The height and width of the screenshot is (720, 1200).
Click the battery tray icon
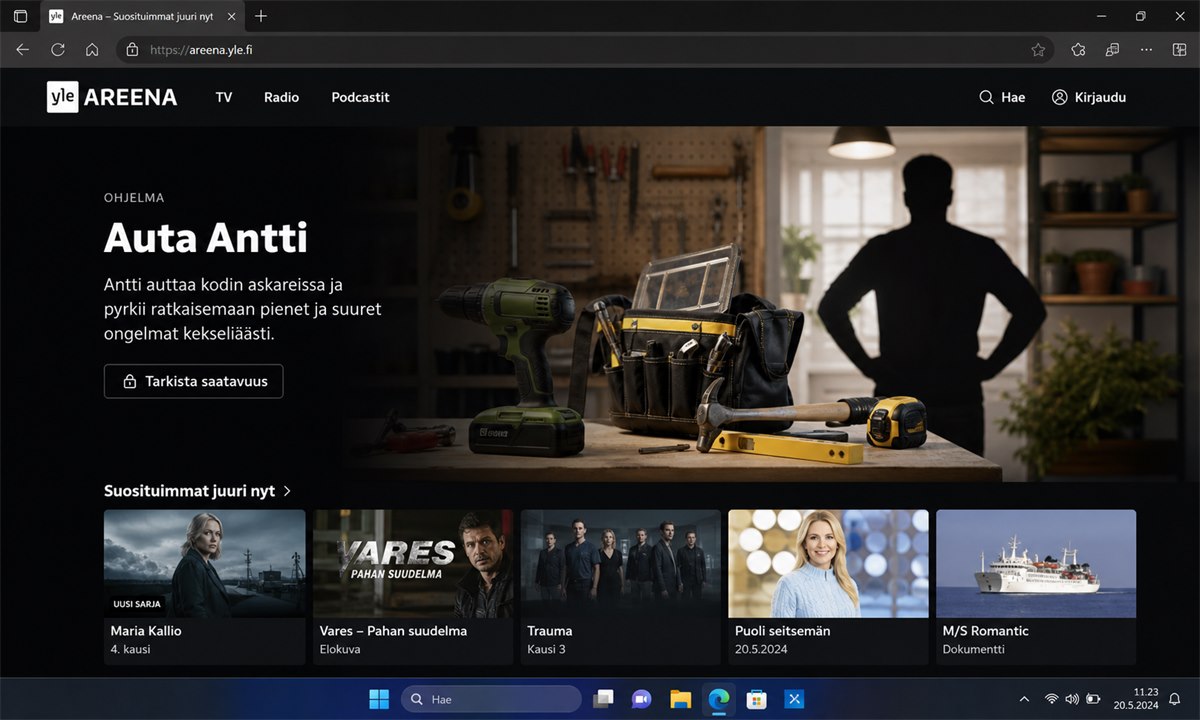click(x=1093, y=699)
